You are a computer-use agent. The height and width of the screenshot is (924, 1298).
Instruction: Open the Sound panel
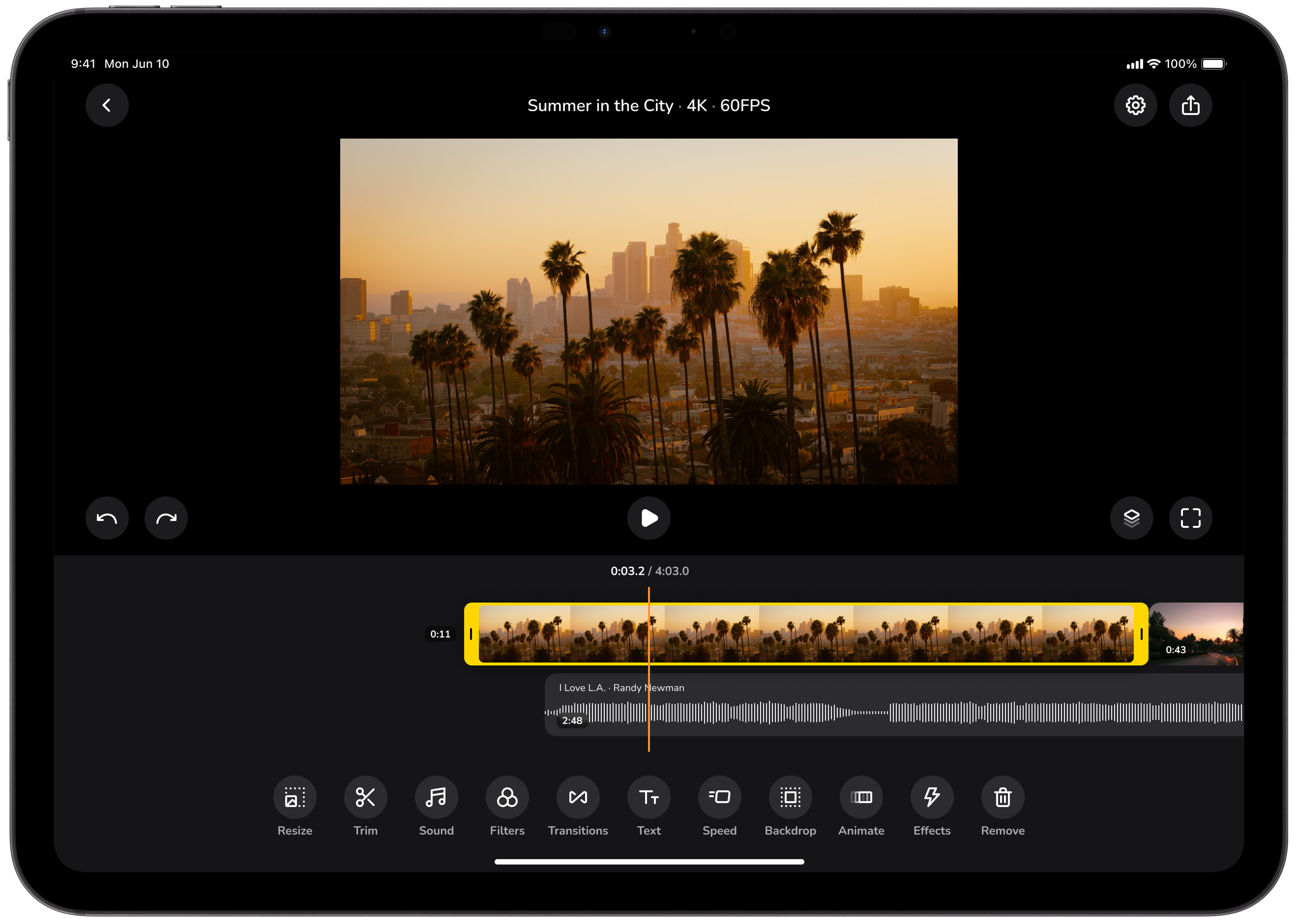[x=436, y=797]
